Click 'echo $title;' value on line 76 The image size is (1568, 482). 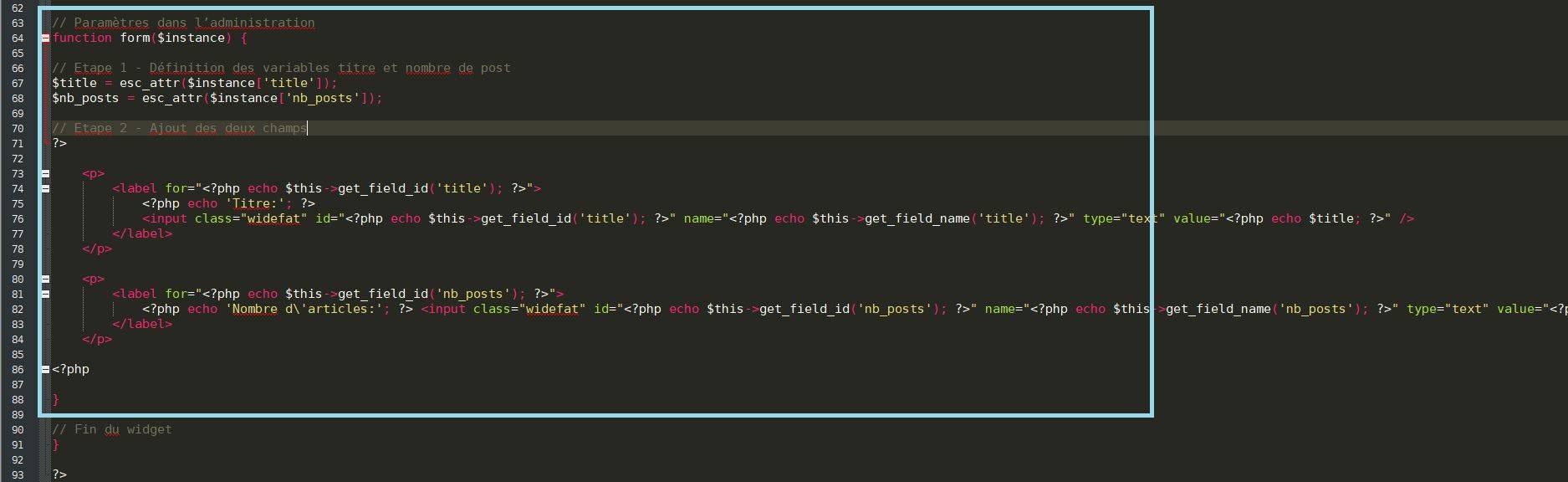coord(1316,218)
